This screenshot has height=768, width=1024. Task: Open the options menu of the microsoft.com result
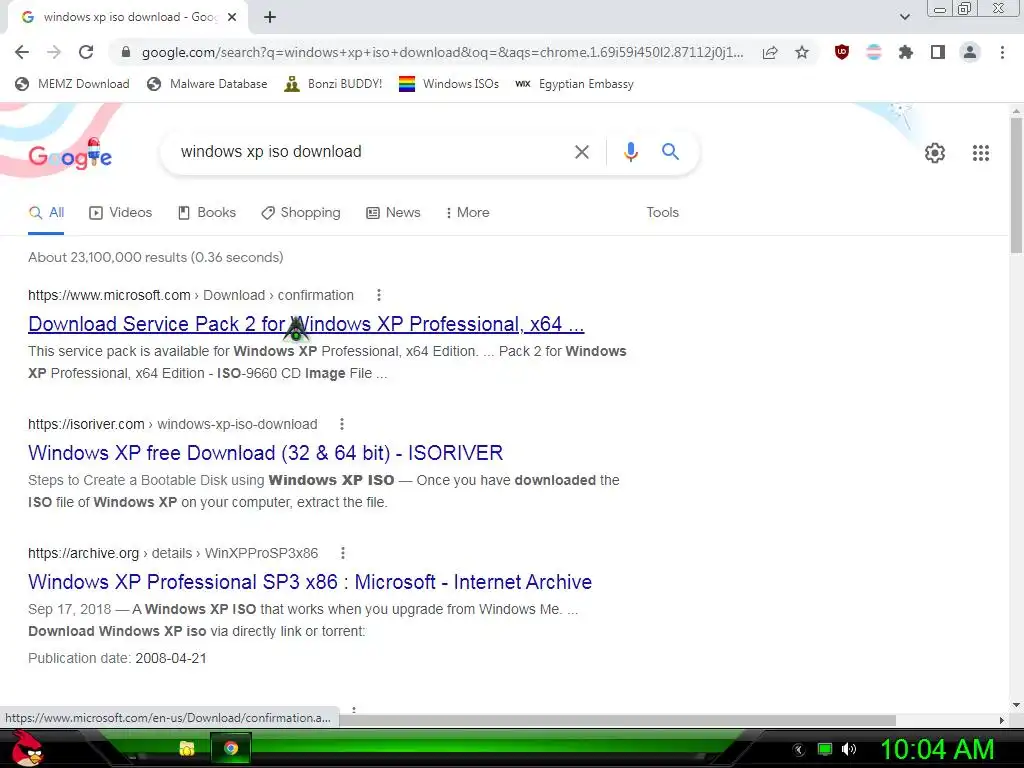click(379, 295)
